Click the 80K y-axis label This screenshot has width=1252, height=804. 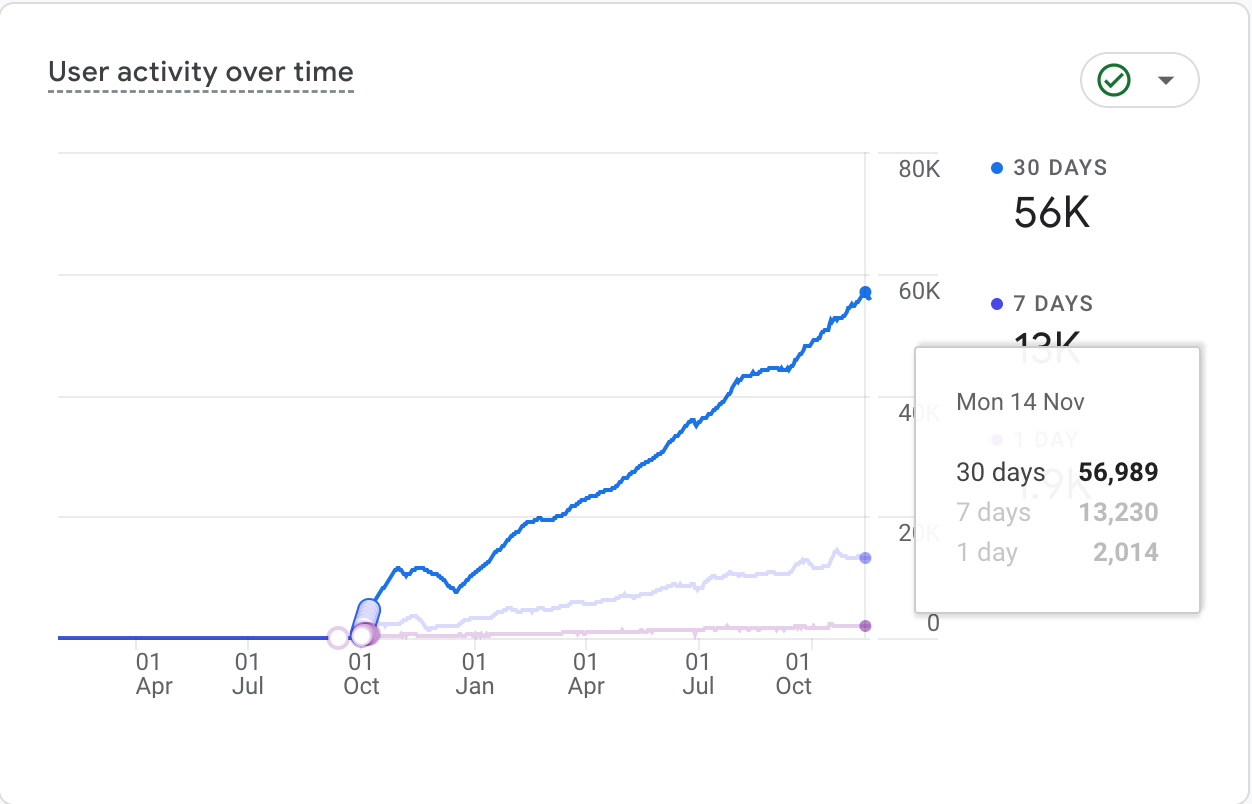click(919, 169)
